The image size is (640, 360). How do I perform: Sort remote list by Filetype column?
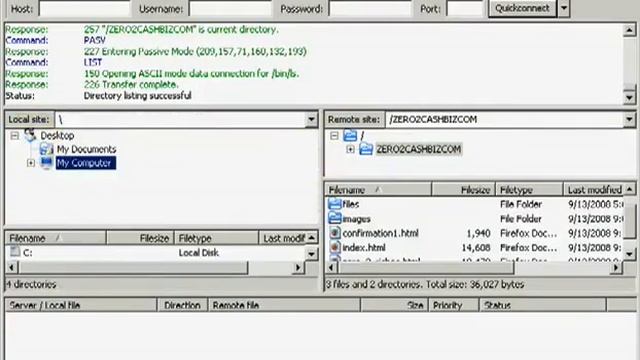click(x=529, y=190)
